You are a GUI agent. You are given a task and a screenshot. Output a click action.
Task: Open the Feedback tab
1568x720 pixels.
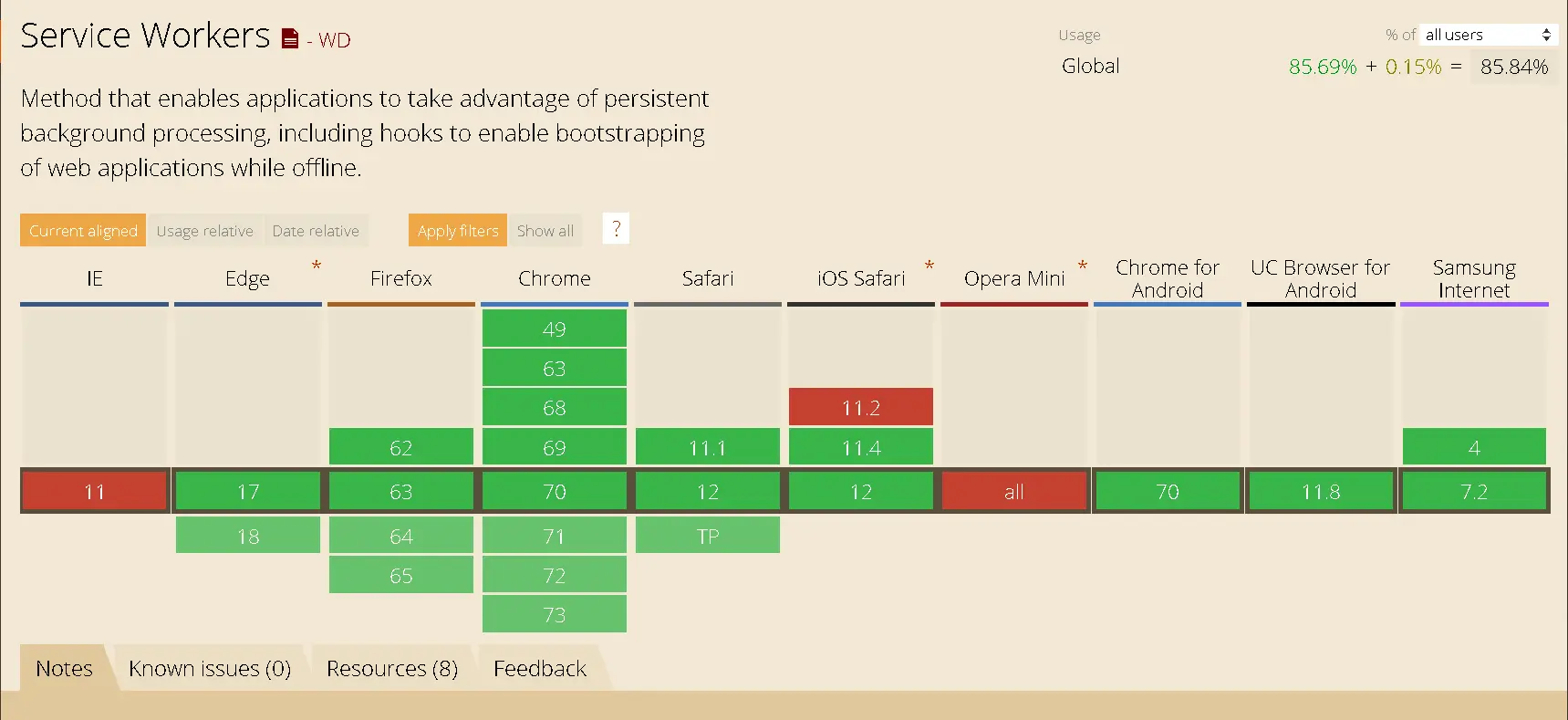540,669
